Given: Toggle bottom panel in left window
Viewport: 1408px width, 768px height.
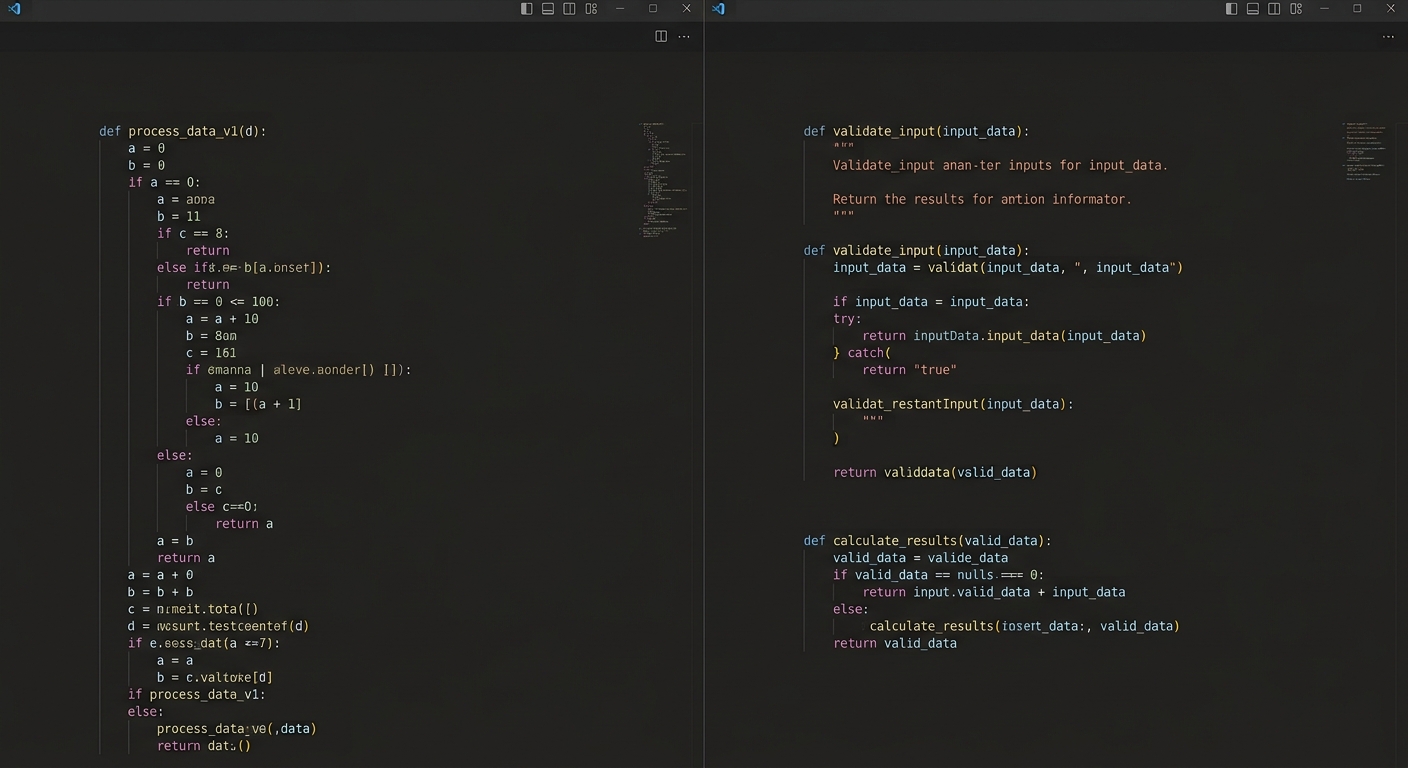Looking at the screenshot, I should point(548,8).
